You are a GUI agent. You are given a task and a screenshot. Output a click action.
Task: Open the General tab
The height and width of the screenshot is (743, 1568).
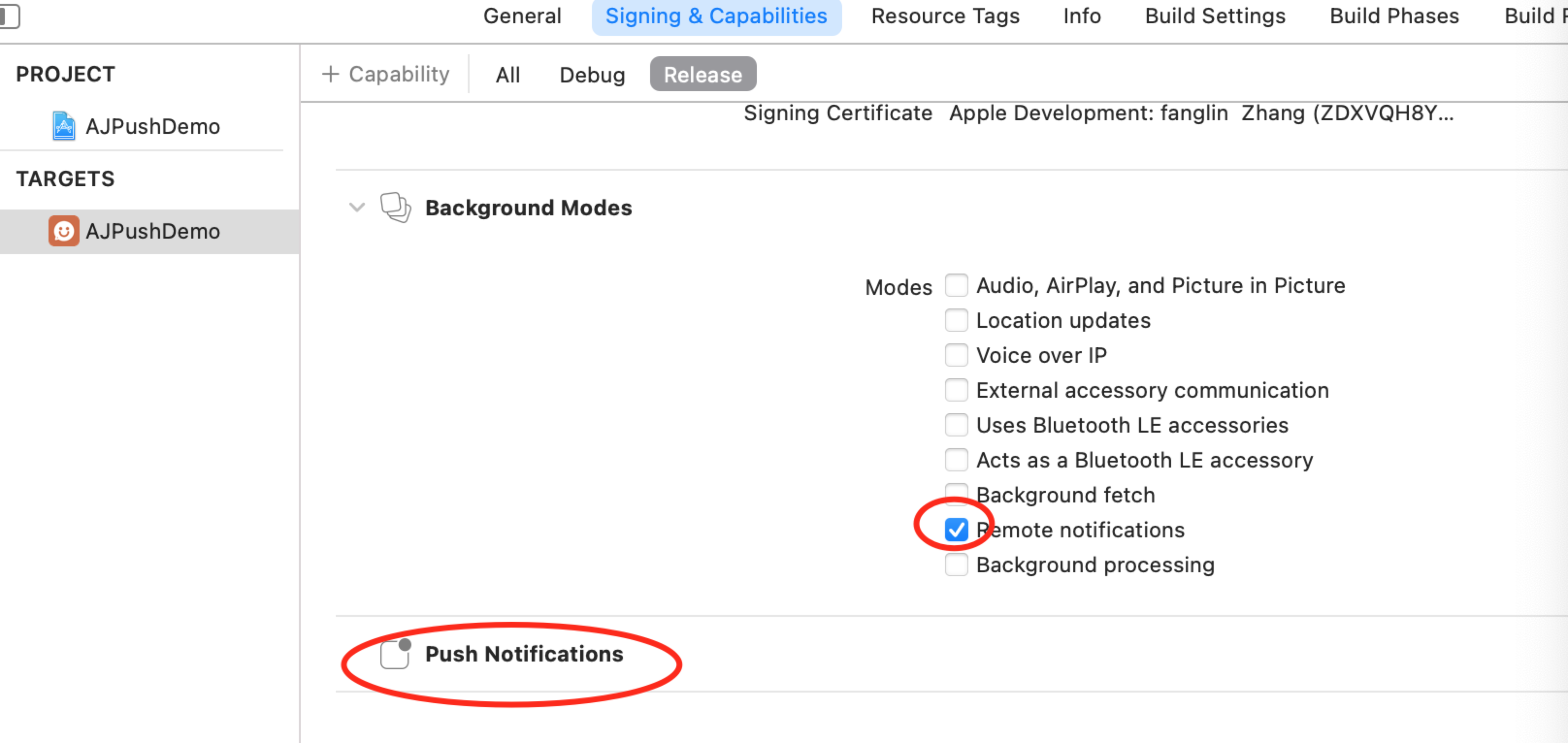tap(522, 16)
